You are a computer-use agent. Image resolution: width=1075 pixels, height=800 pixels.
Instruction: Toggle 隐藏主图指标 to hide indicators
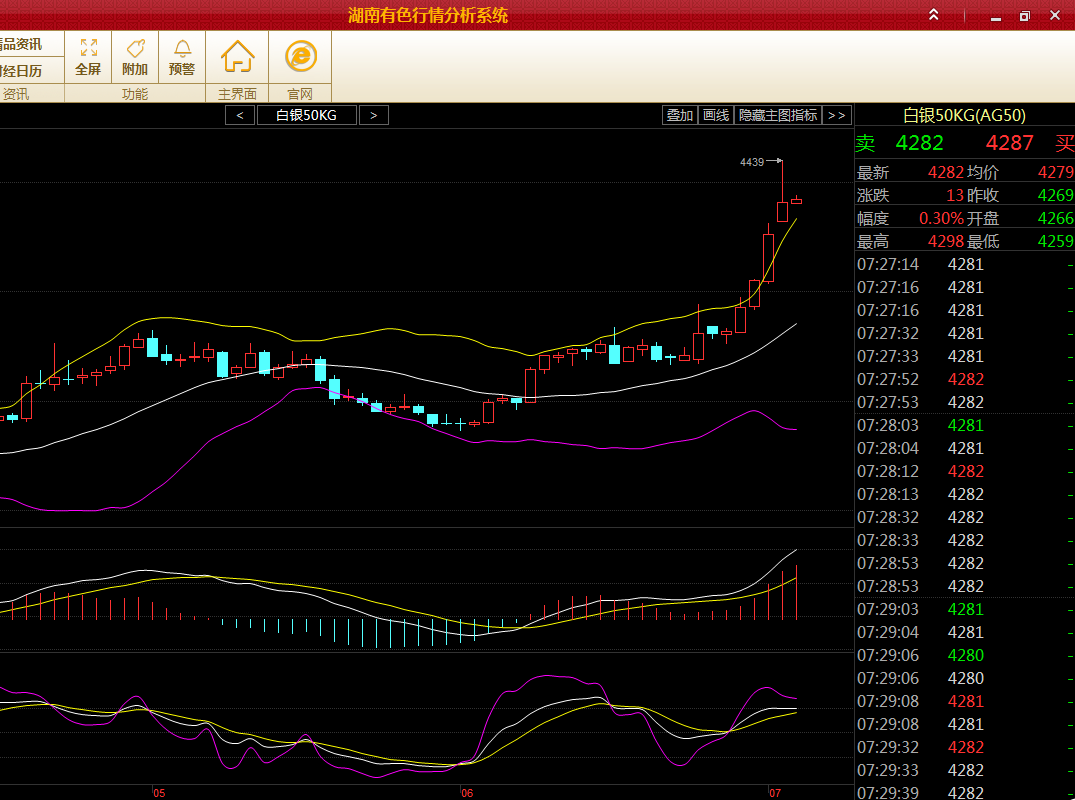tap(777, 115)
